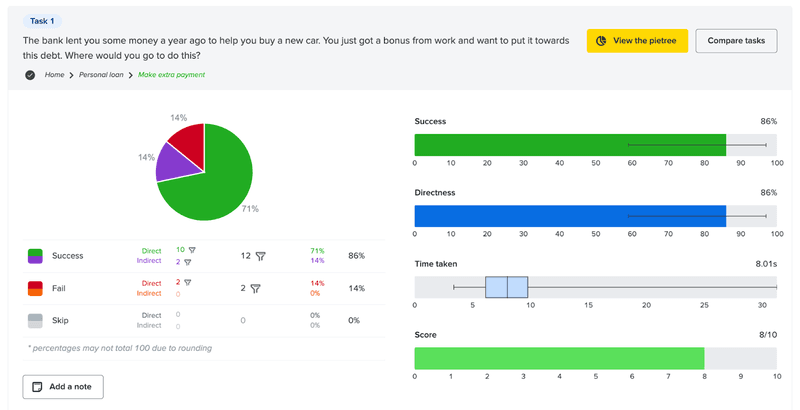Filter by the 2 direct fail results
The image size is (800, 410).
coord(187,282)
